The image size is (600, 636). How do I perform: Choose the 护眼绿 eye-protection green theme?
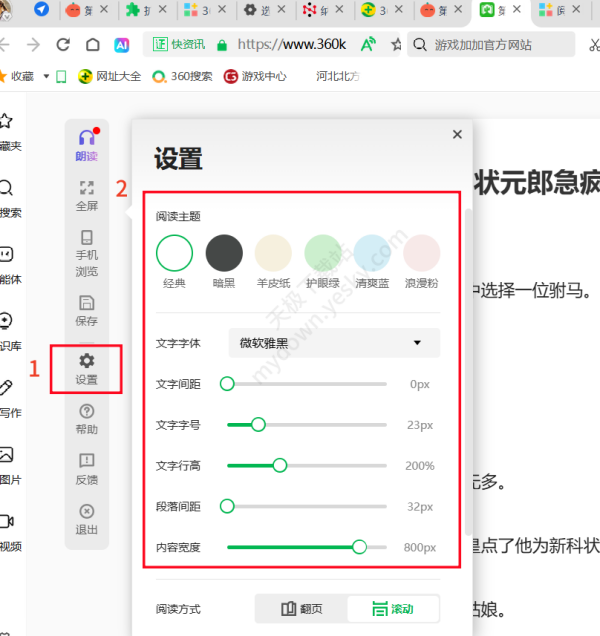[323, 253]
